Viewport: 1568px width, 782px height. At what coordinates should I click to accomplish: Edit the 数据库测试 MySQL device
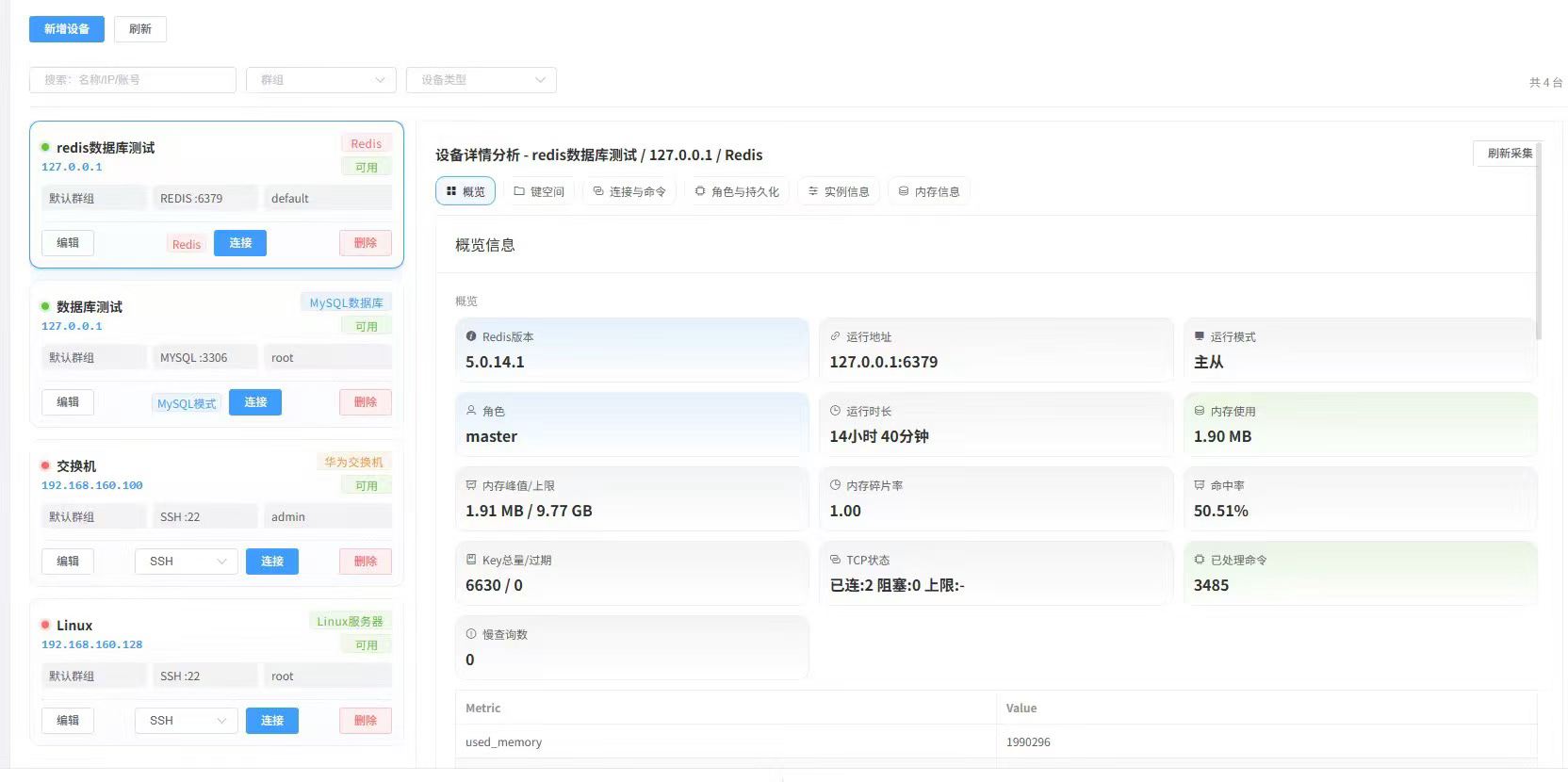click(68, 402)
